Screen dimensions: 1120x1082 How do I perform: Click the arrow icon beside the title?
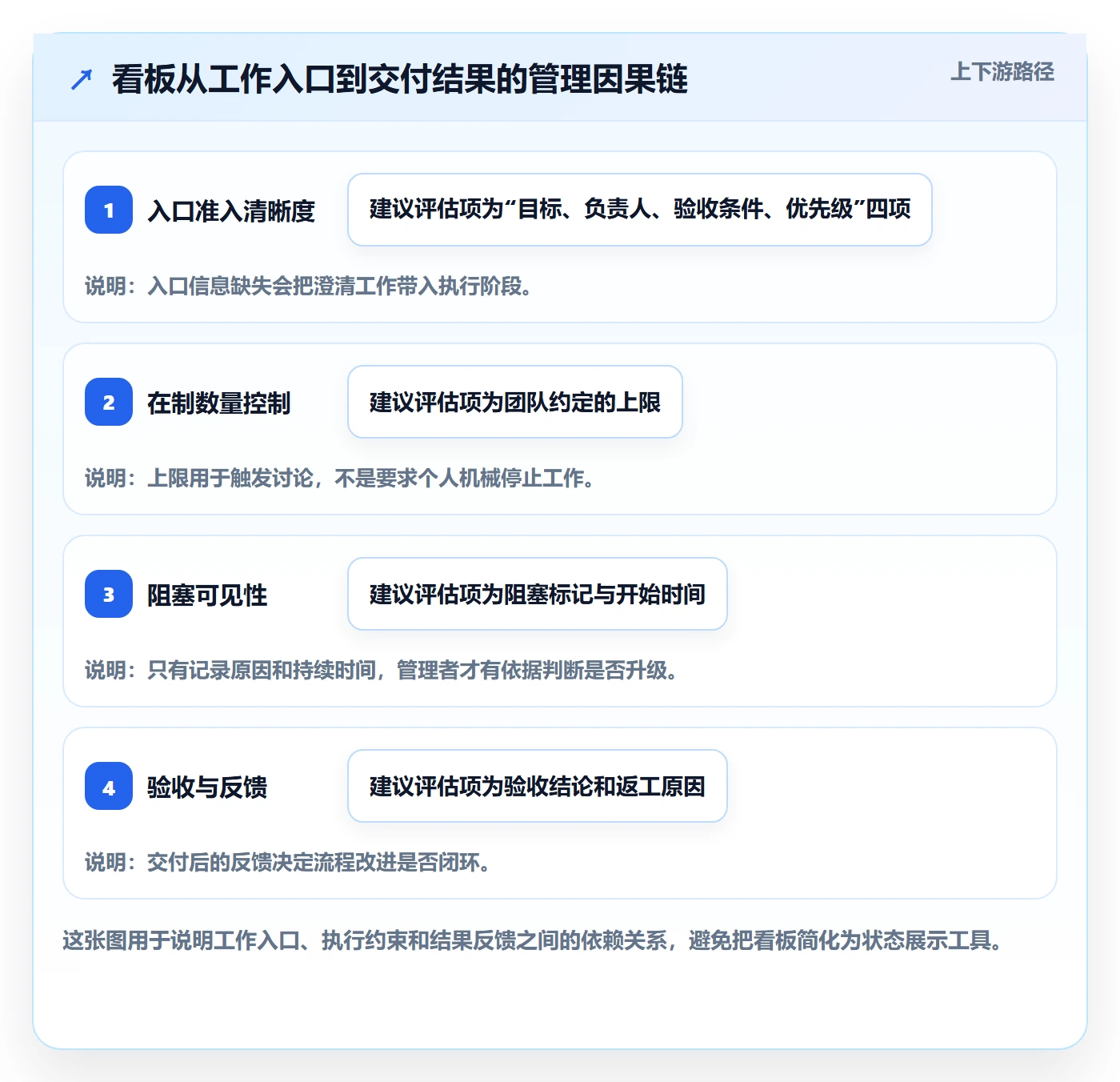coord(82,79)
